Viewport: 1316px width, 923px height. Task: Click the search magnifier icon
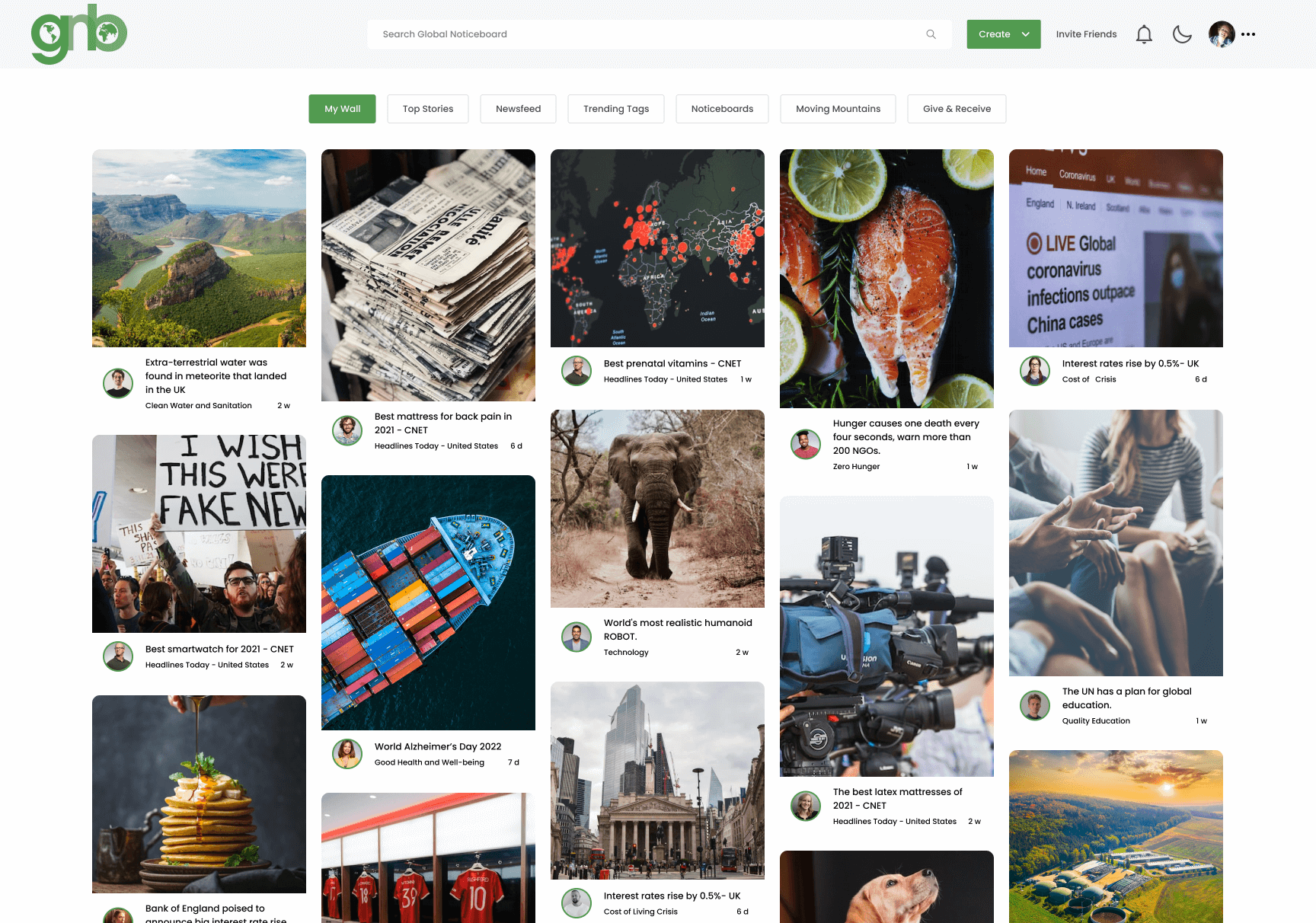pos(931,34)
